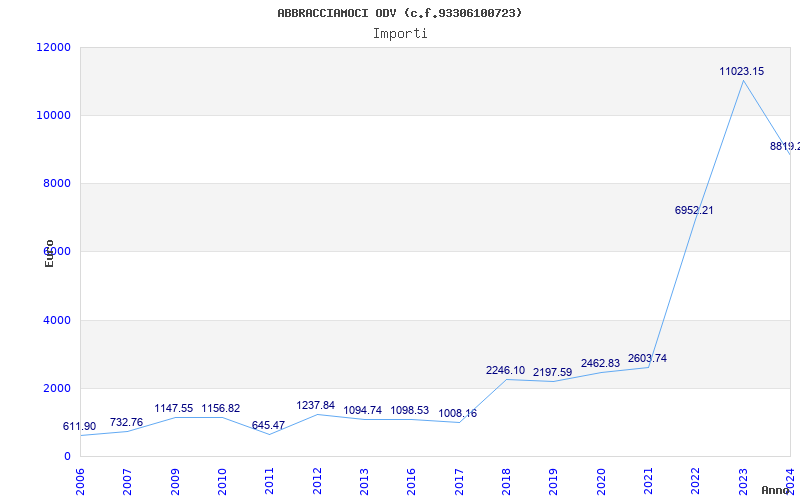Click the 2246.10 value label

point(505,370)
